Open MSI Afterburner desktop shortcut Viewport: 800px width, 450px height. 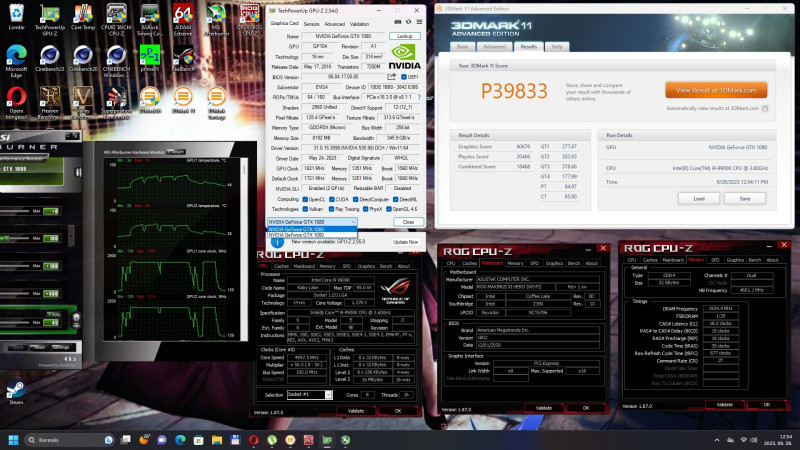pos(216,19)
